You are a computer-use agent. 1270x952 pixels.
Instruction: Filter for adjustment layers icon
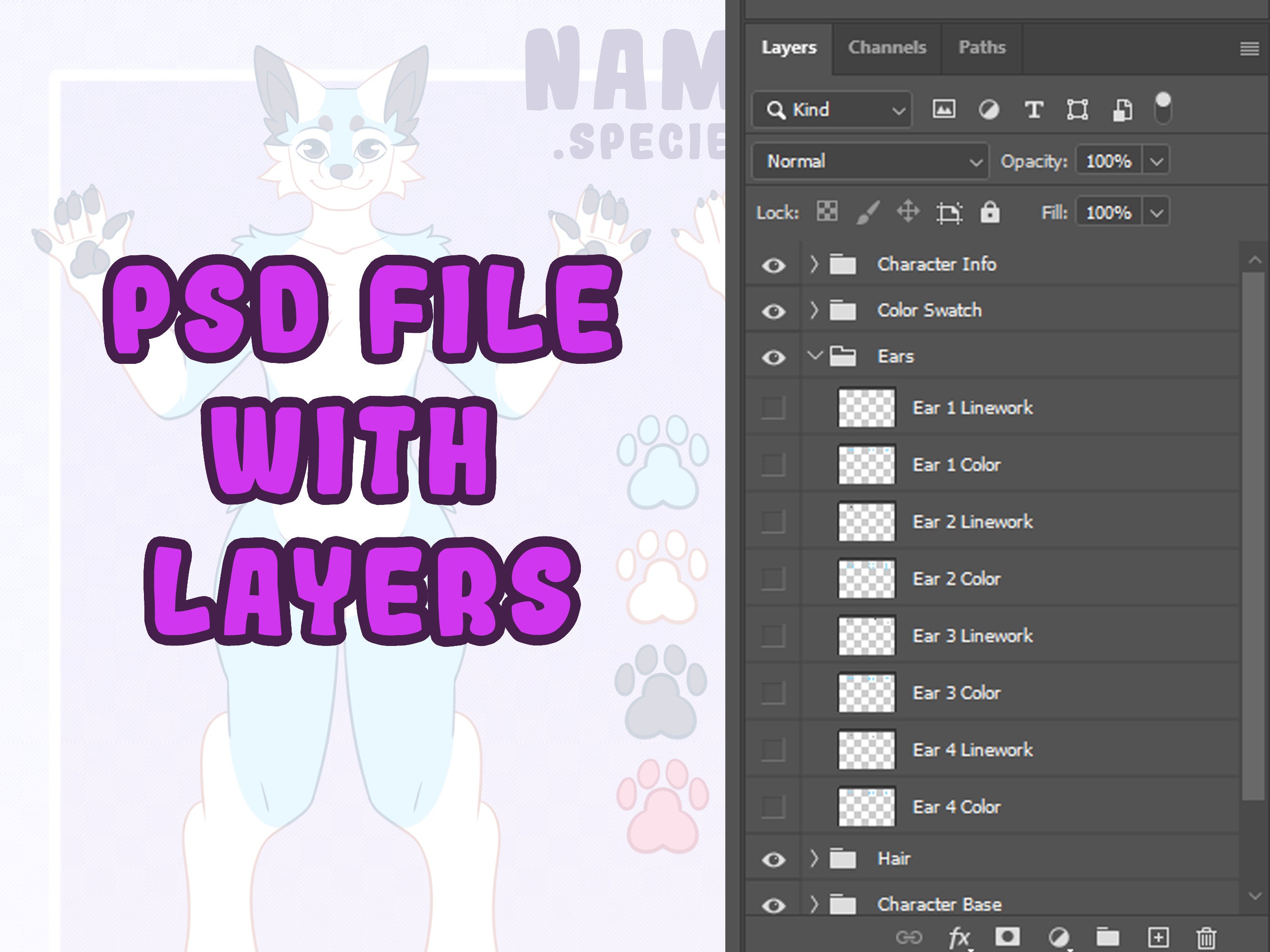pos(988,109)
